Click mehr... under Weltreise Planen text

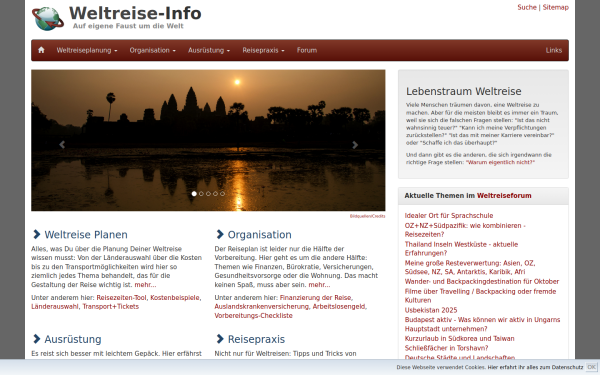click(x=145, y=285)
